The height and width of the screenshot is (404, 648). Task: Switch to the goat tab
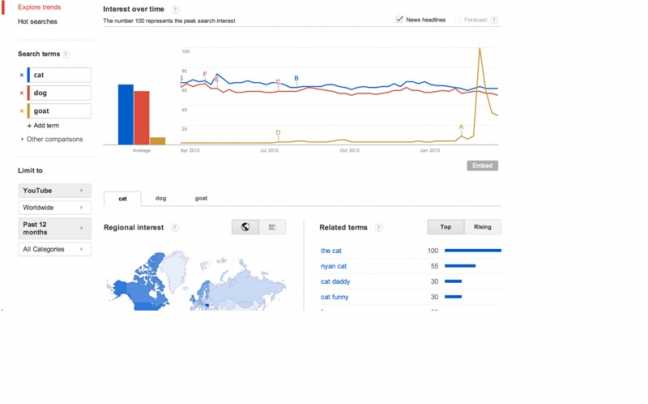(x=201, y=198)
